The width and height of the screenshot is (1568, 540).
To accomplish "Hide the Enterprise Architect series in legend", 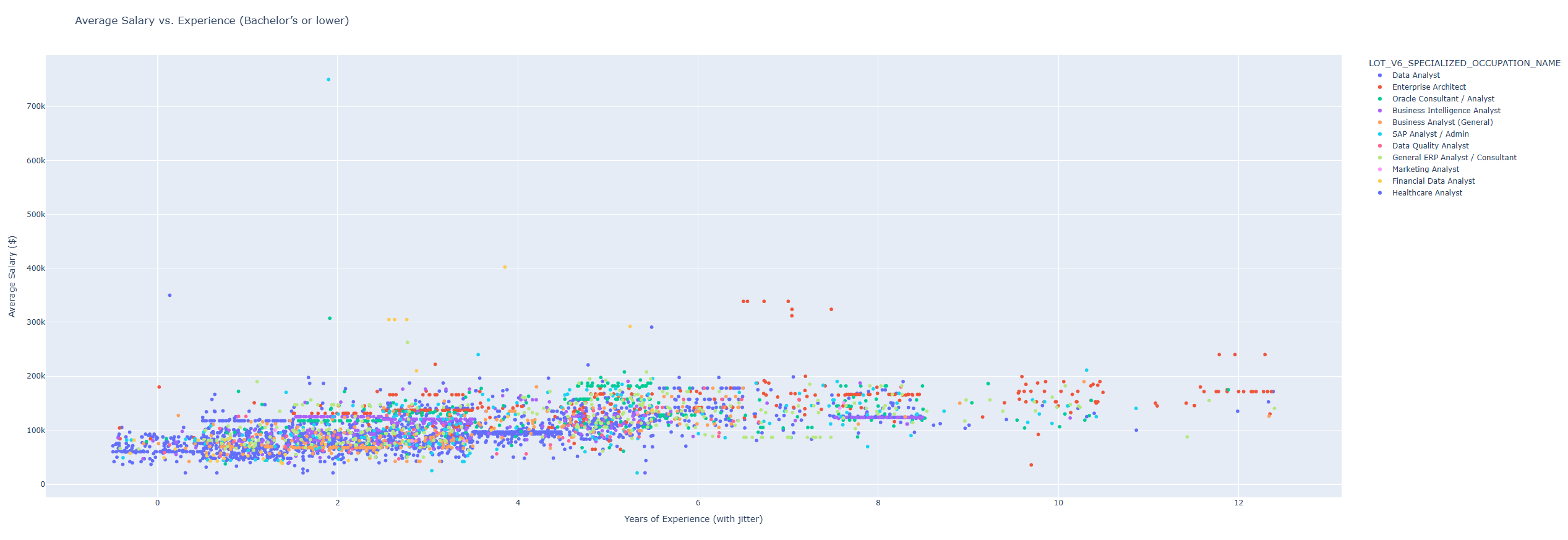I will point(1428,87).
